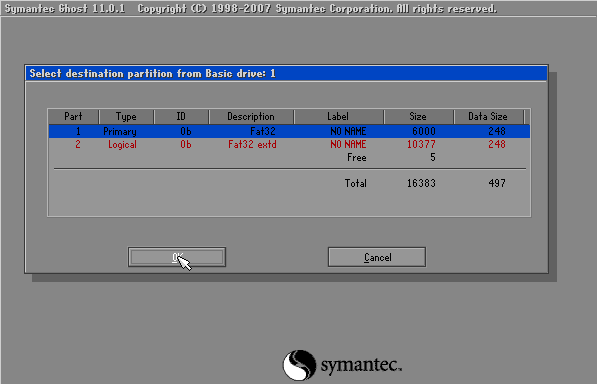Click the Data Size column header
Image resolution: width=597 pixels, height=384 pixels.
pos(488,116)
